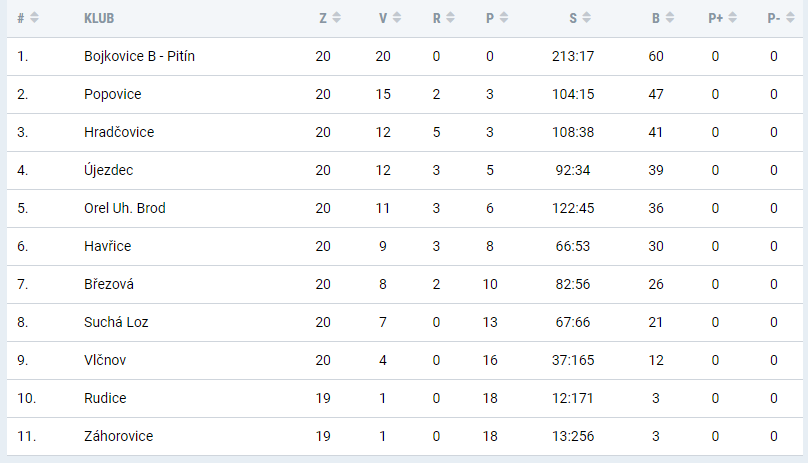Open Bojkovice B - Pitín club row
Screen dimensions: 808x463
139,56
